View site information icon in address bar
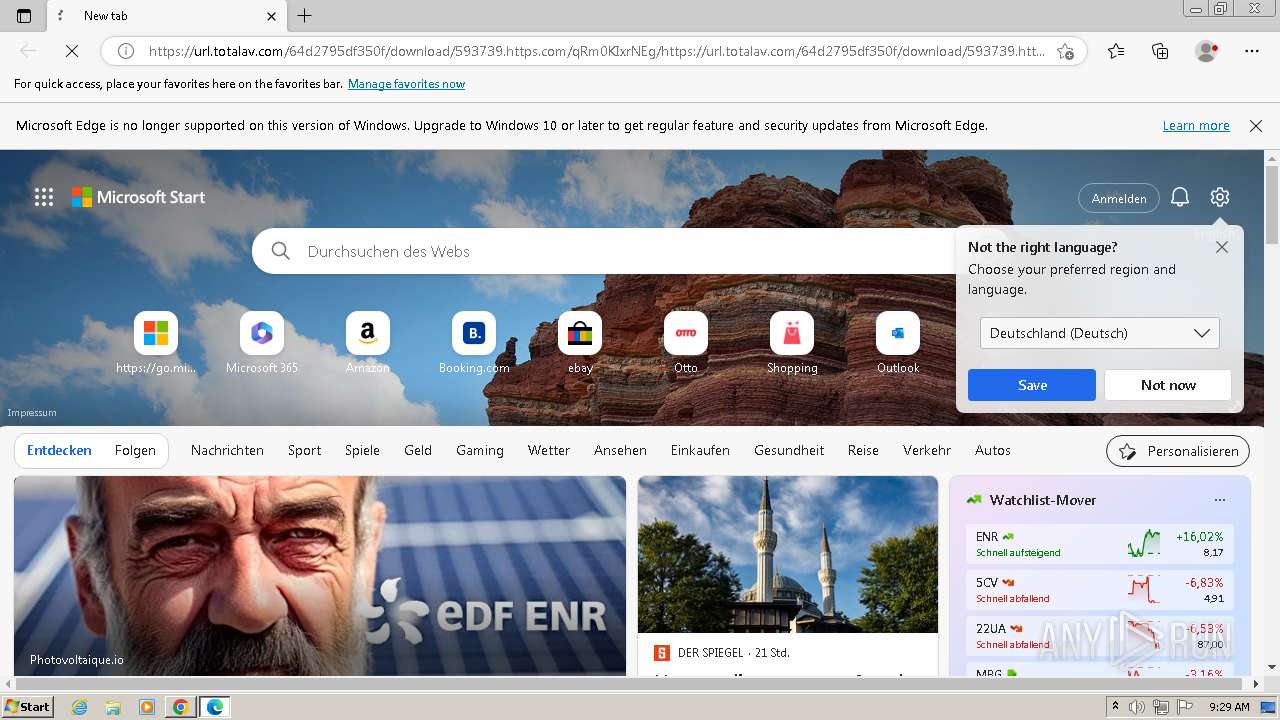Image resolution: width=1280 pixels, height=720 pixels. (126, 51)
